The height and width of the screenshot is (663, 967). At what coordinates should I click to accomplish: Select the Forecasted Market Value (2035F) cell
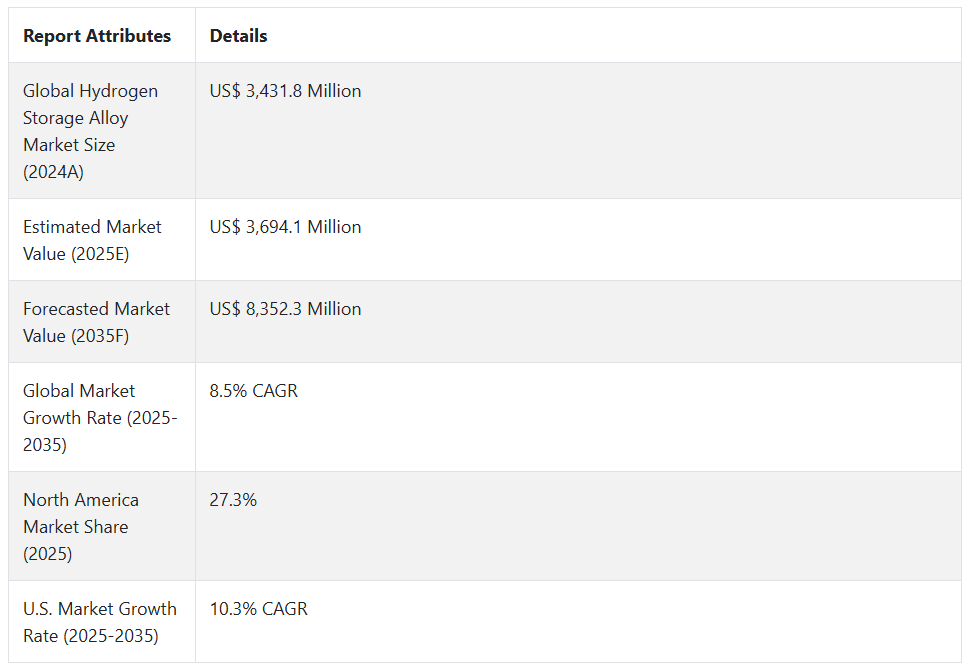click(x=102, y=322)
